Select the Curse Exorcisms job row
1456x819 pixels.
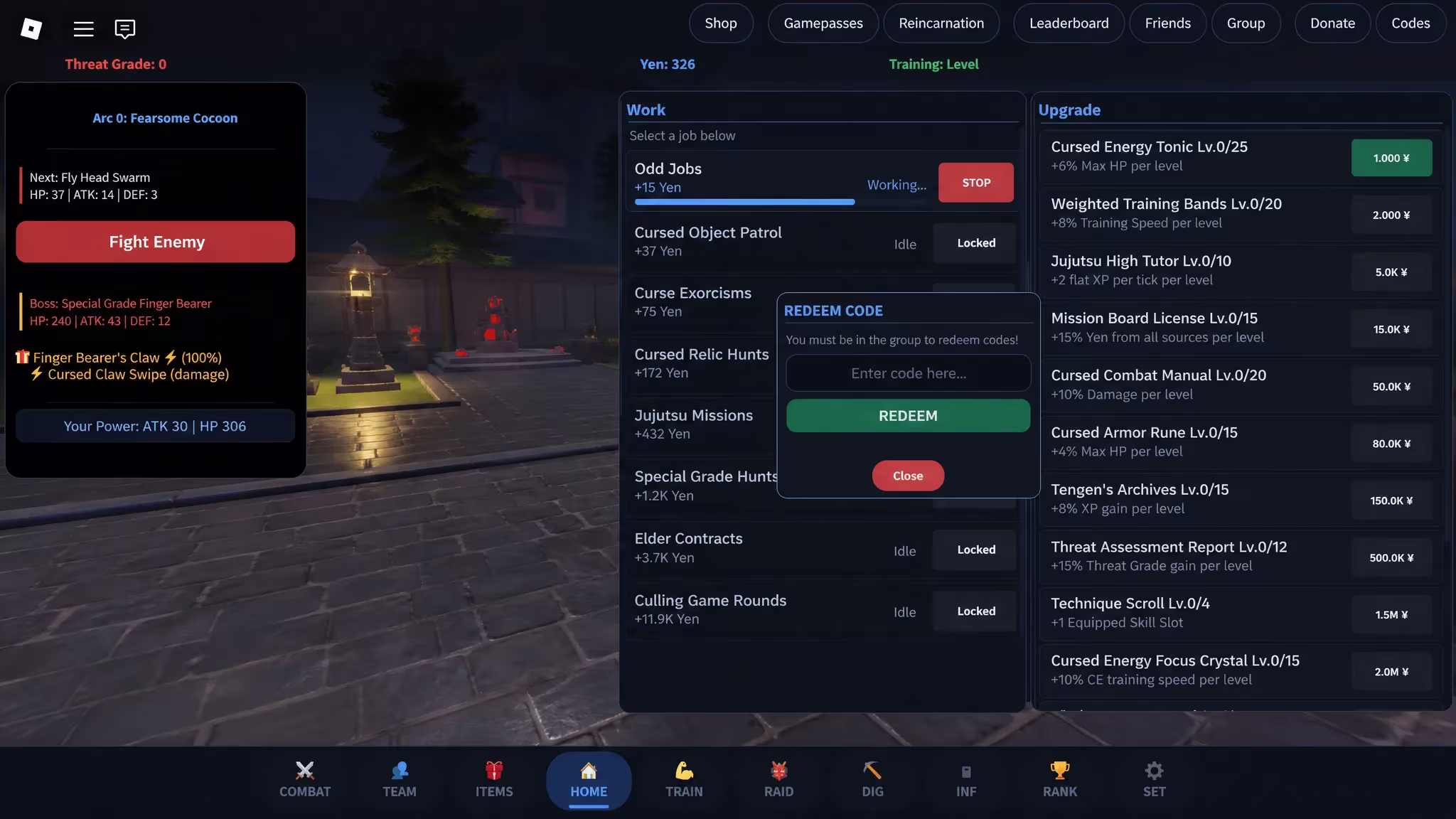point(700,301)
